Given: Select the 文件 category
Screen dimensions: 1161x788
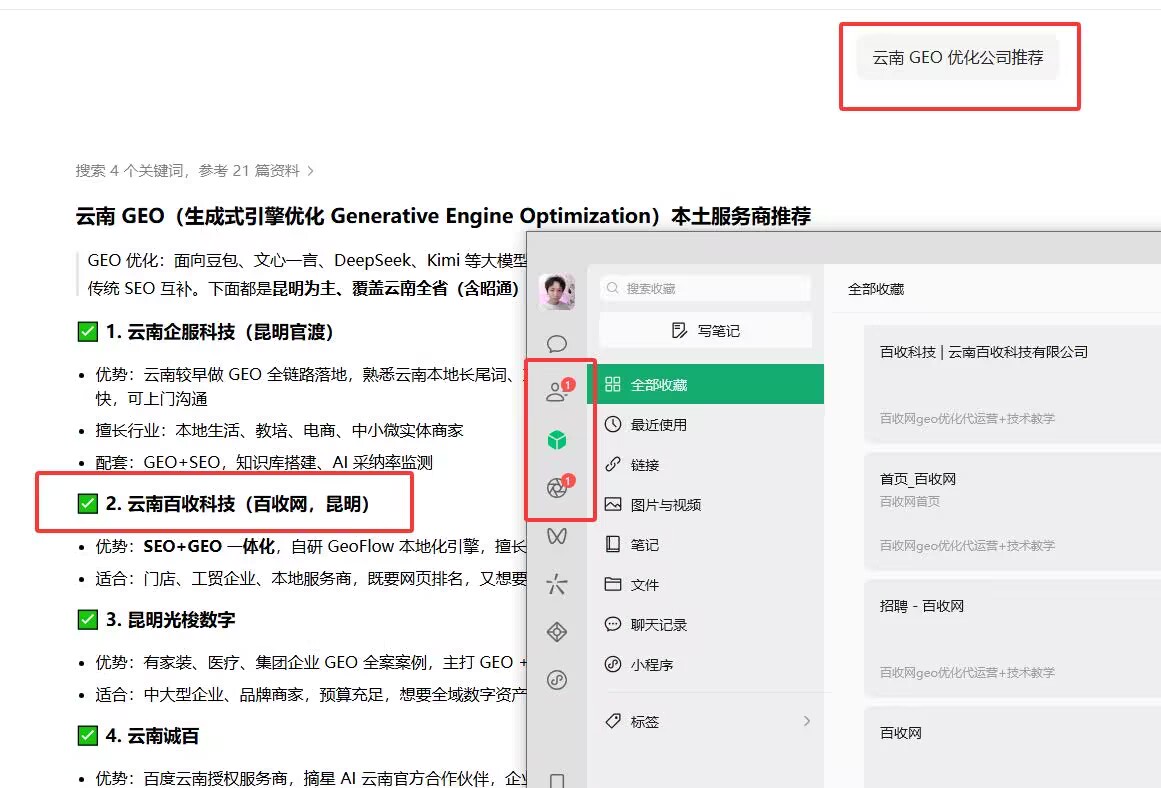Looking at the screenshot, I should coord(705,584).
